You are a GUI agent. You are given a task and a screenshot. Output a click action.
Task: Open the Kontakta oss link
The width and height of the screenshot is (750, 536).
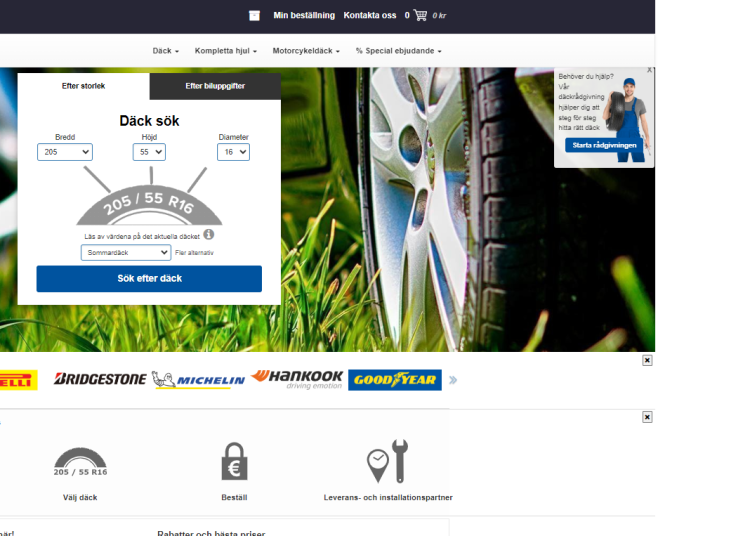click(x=370, y=15)
